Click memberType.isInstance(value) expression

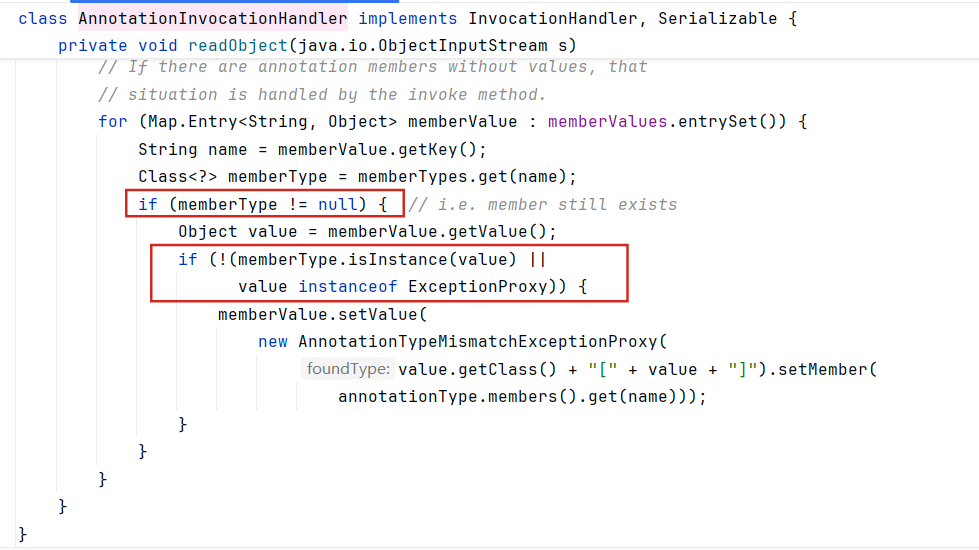click(x=378, y=259)
